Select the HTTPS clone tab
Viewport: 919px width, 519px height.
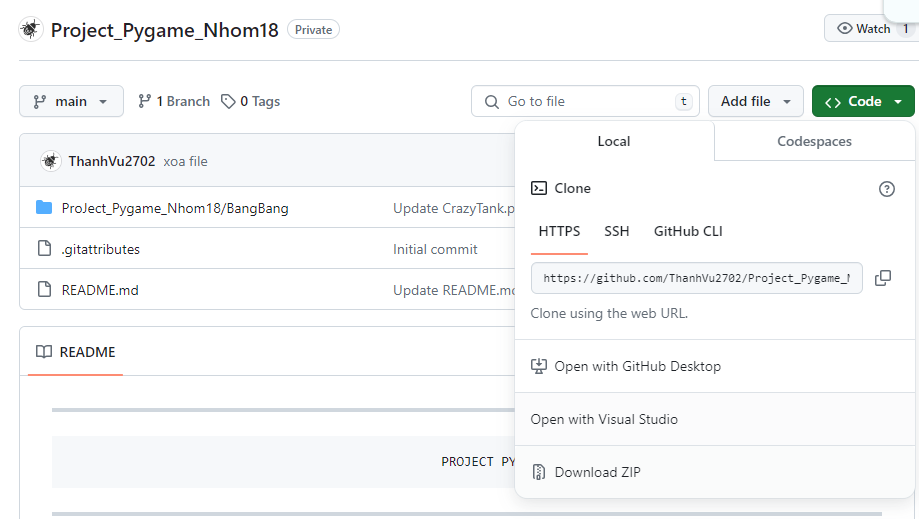(x=559, y=231)
